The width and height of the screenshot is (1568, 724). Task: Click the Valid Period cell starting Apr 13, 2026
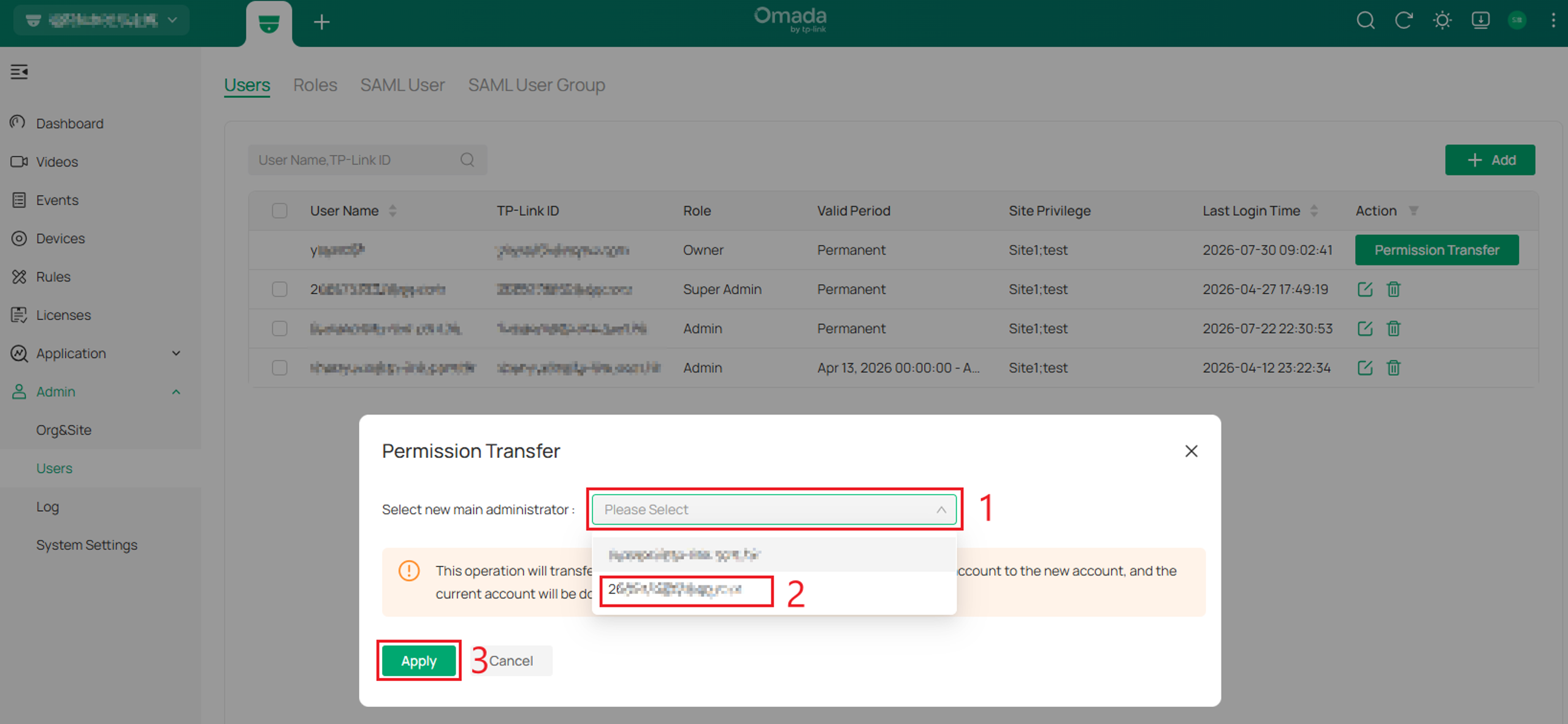click(898, 368)
